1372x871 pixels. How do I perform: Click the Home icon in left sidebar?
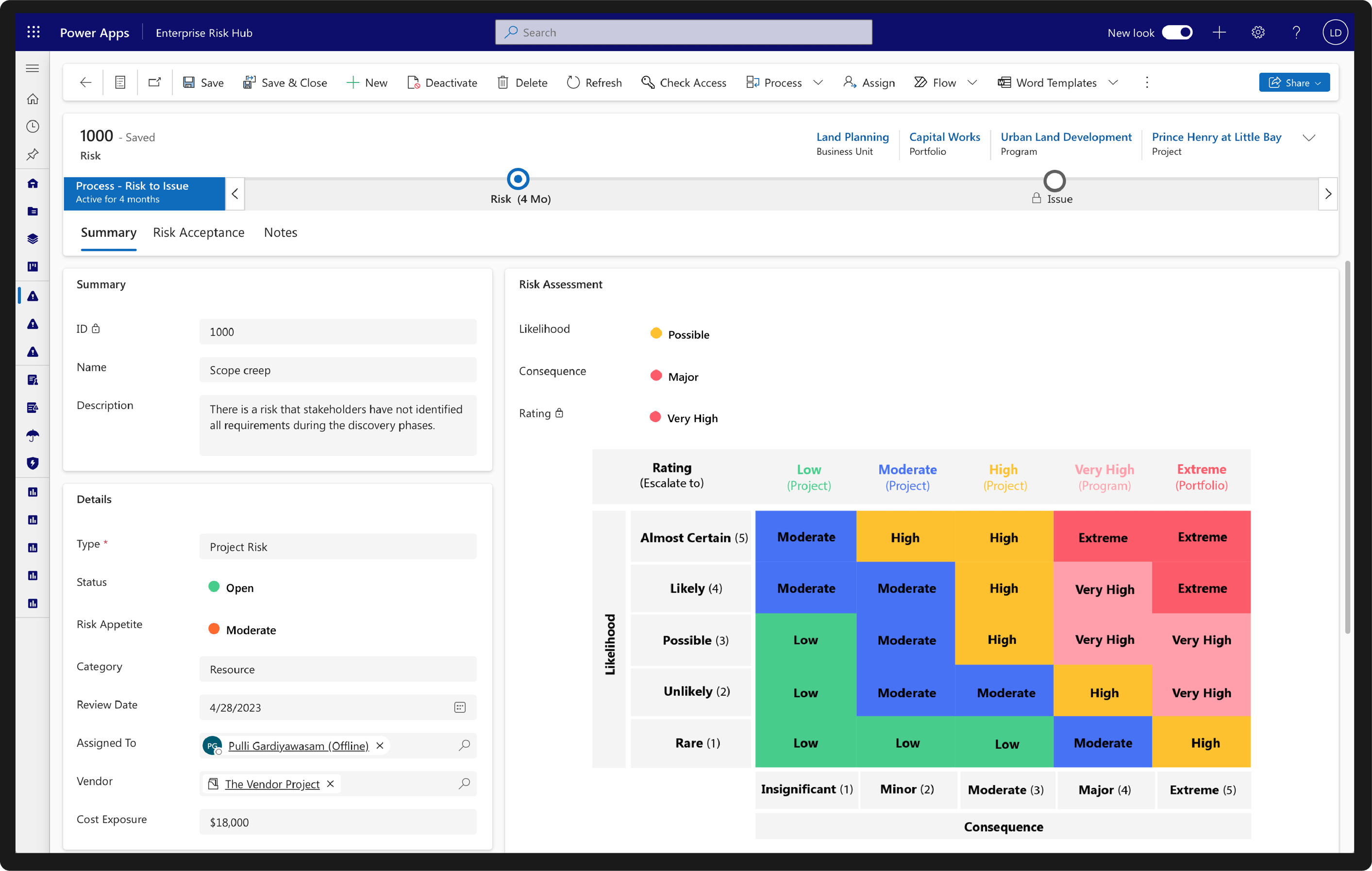(33, 99)
